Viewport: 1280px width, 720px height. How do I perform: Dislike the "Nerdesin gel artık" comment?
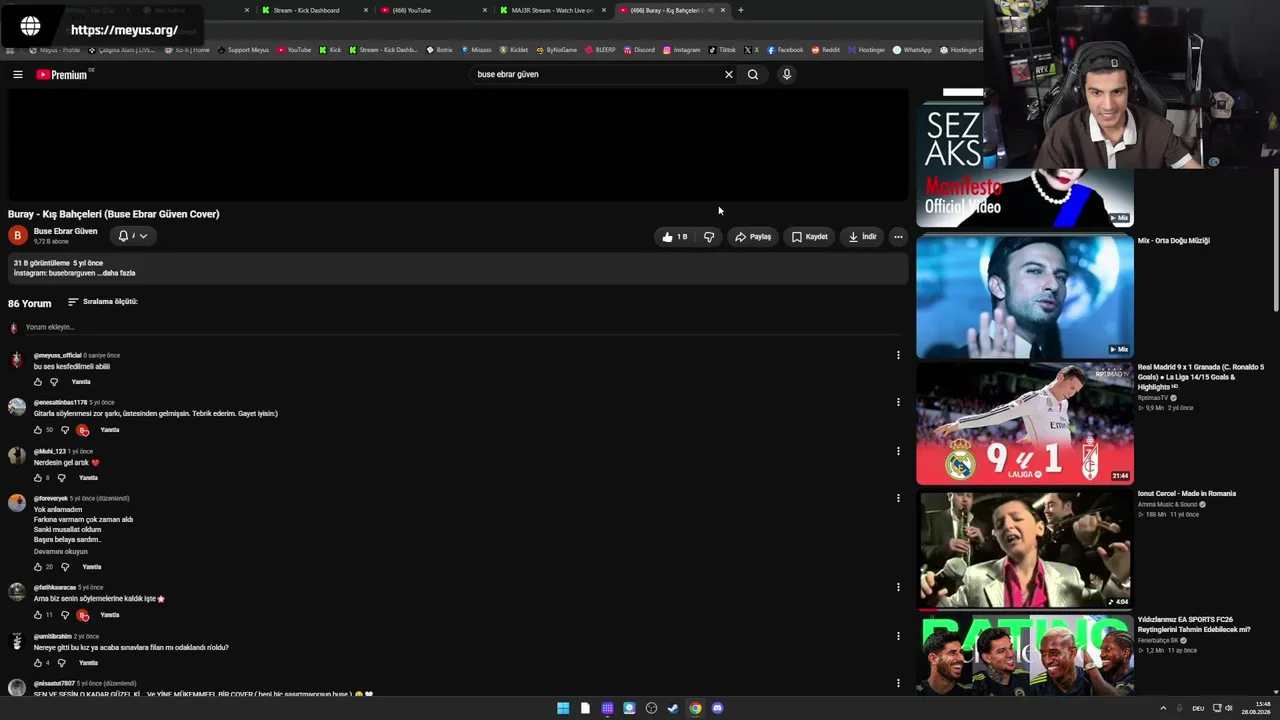(x=61, y=478)
